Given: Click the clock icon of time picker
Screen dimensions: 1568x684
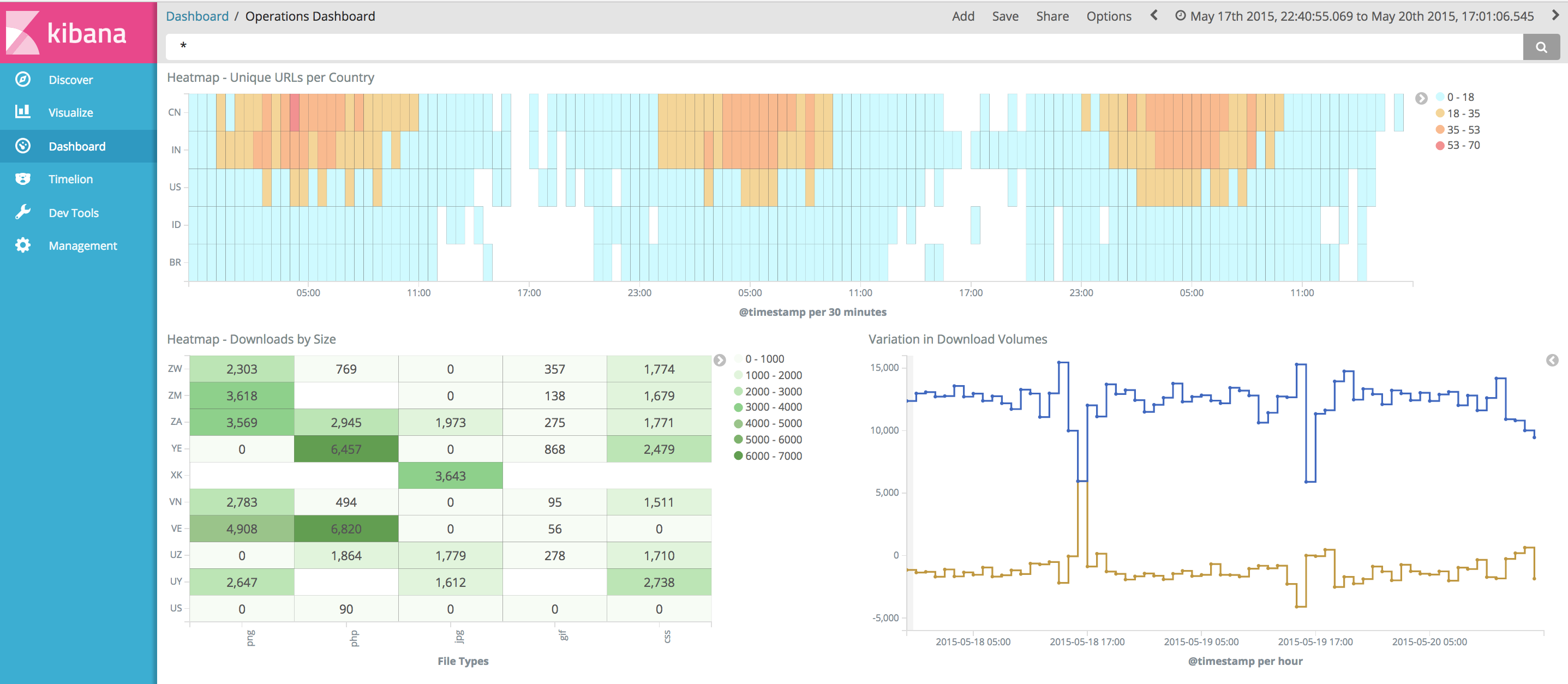Looking at the screenshot, I should [1180, 16].
